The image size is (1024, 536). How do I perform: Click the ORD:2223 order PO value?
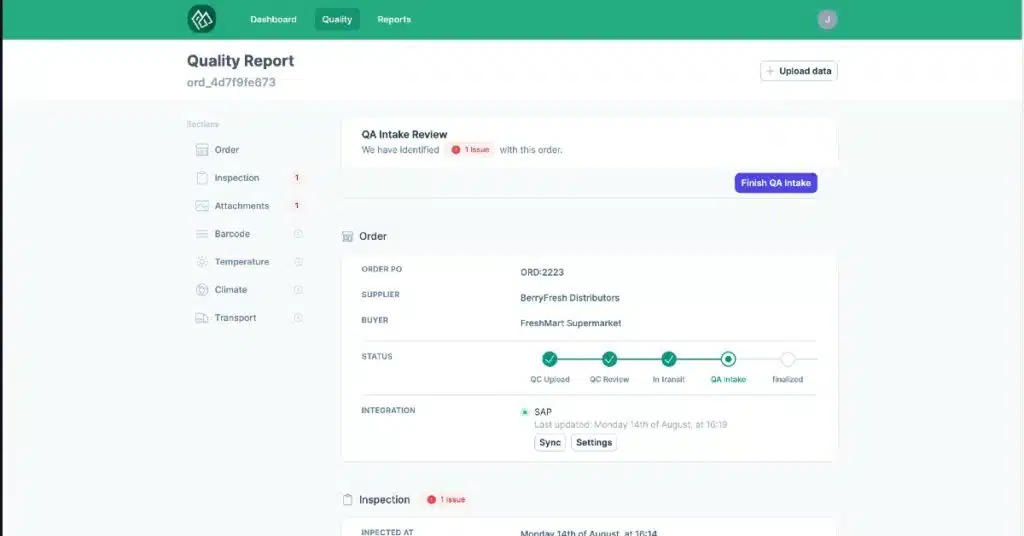(x=542, y=272)
